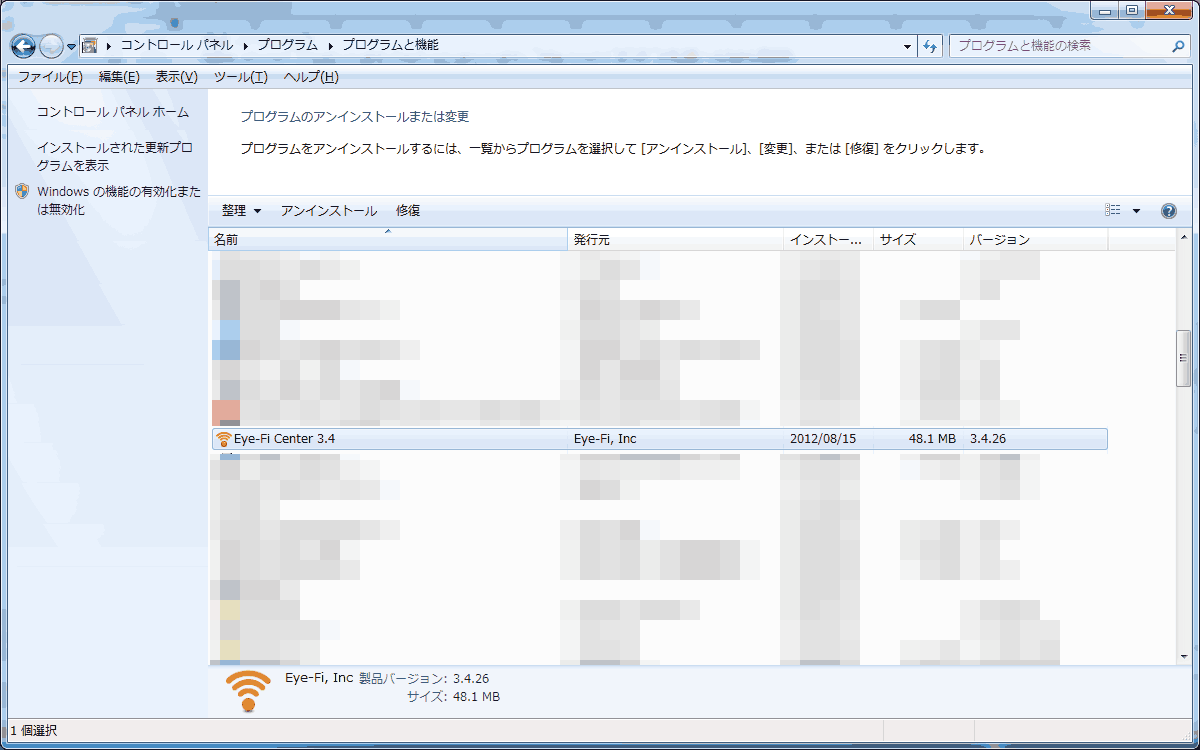Open the 整理 dropdown in toolbar
The height and width of the screenshot is (750, 1200).
(241, 211)
